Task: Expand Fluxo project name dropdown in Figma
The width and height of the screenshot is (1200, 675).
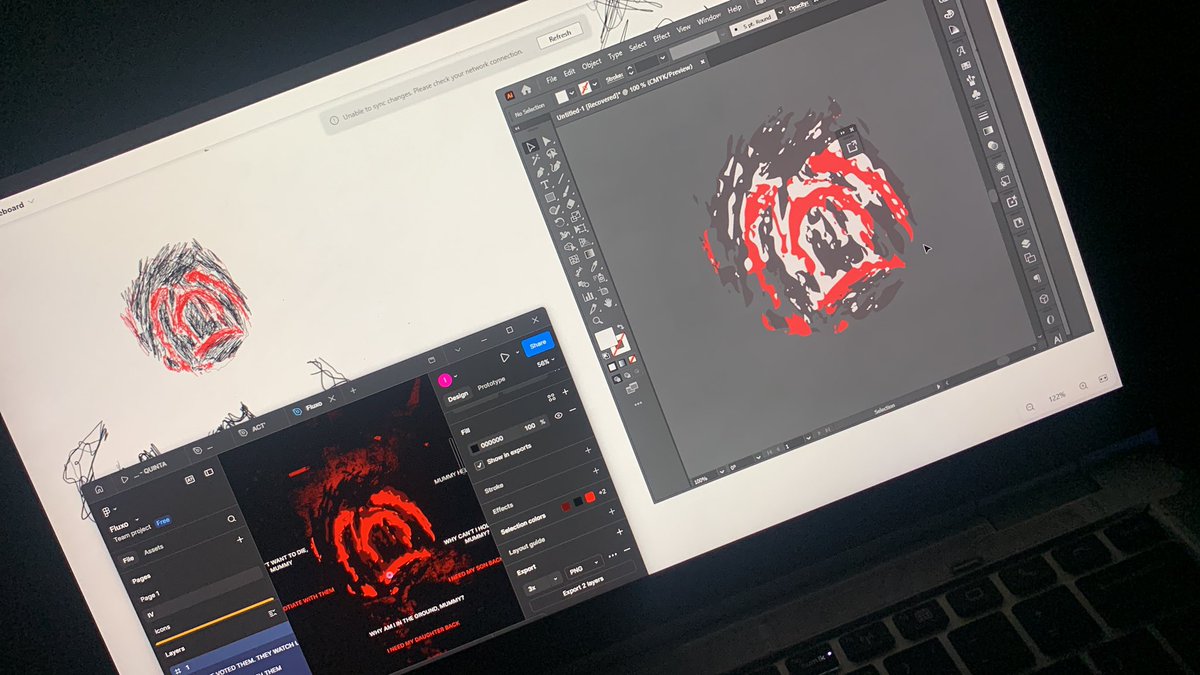Action: [x=137, y=520]
